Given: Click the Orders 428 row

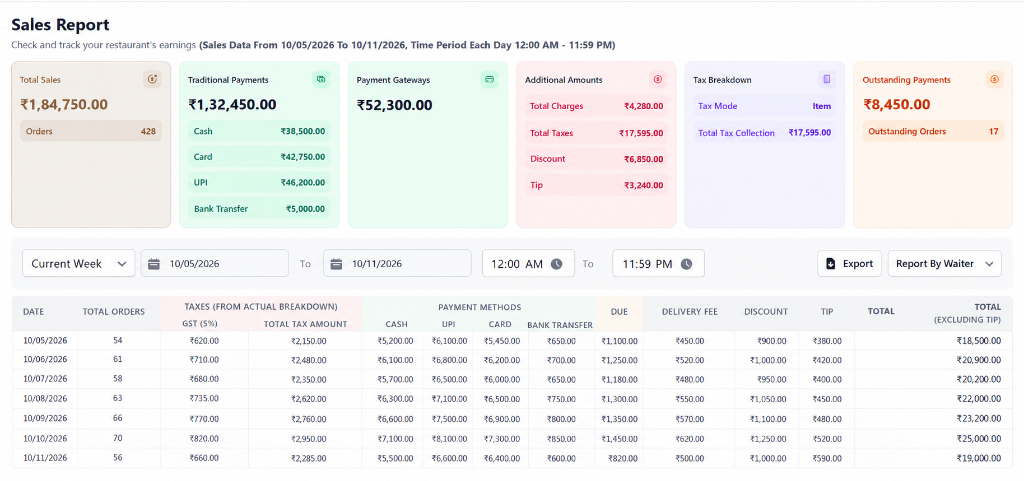Looking at the screenshot, I should (91, 131).
